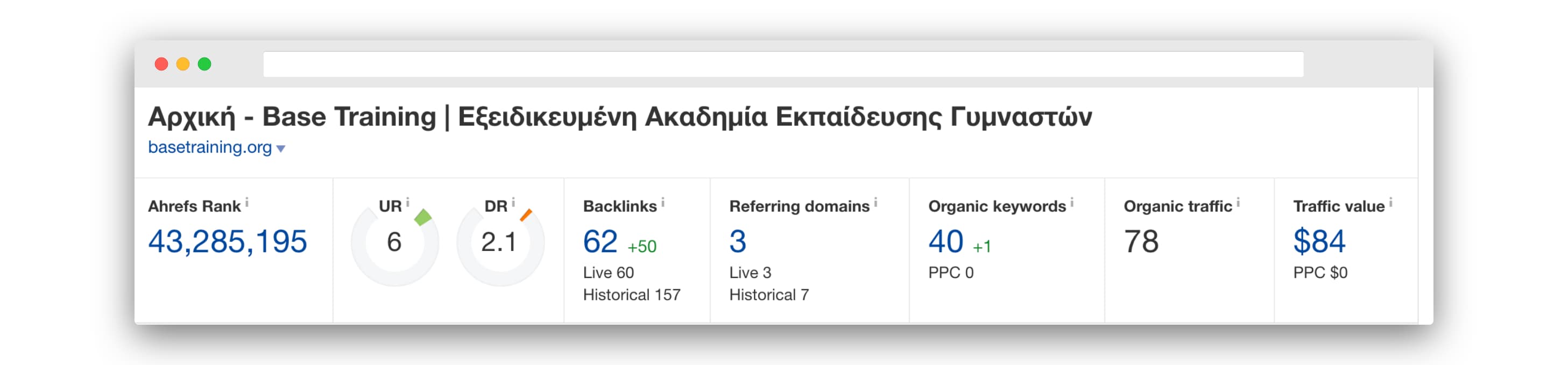Screen dimensions: 1568x365
Task: Click the Ahrefs Rank value 43,285,195
Action: tap(228, 241)
